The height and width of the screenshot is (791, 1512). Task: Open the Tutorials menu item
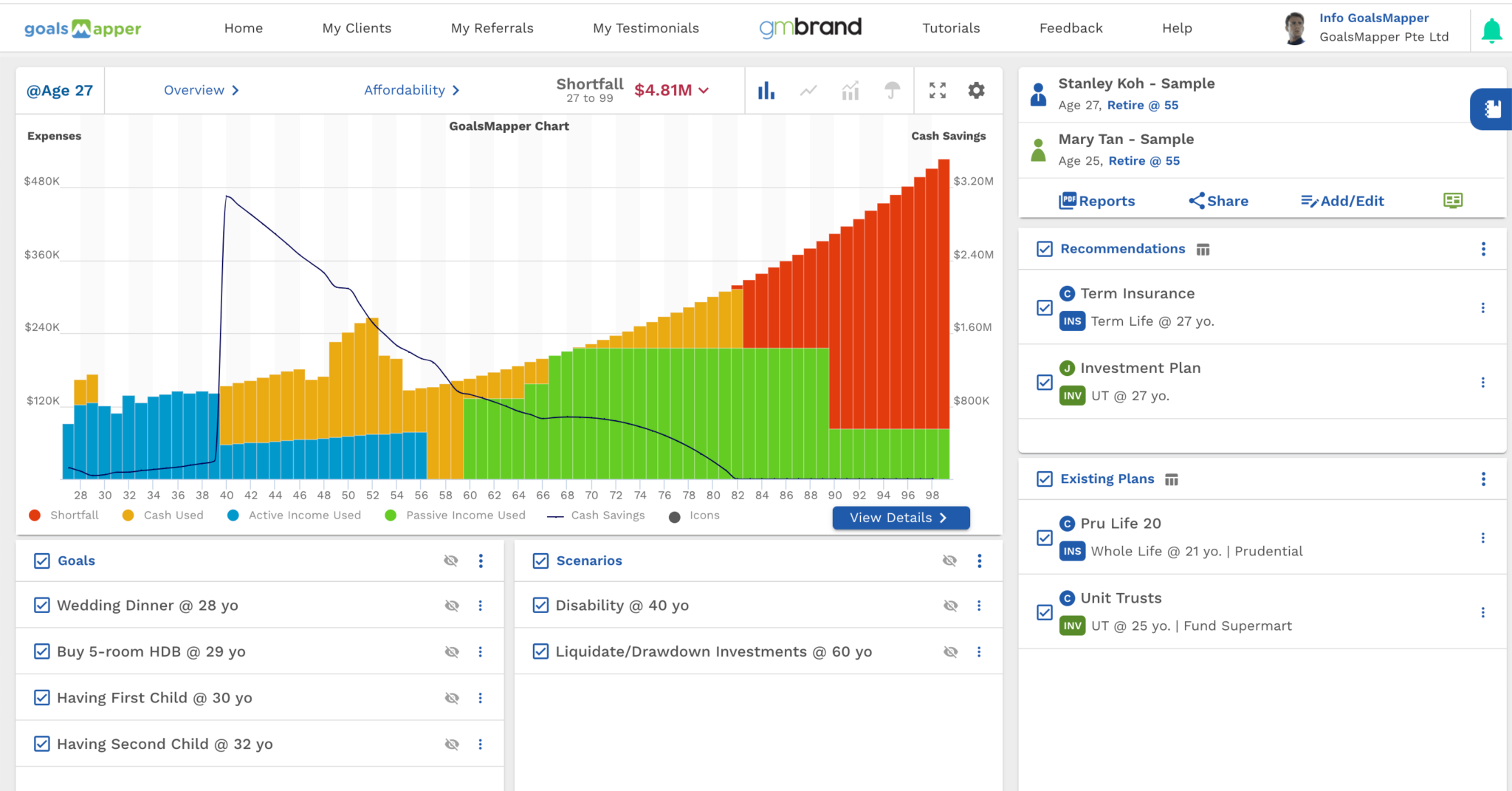point(951,28)
